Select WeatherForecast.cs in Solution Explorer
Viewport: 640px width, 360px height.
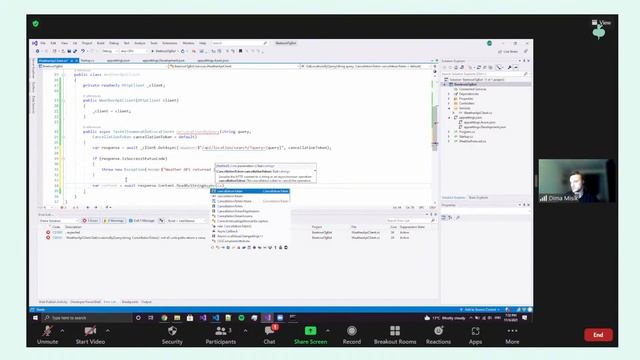coord(472,141)
